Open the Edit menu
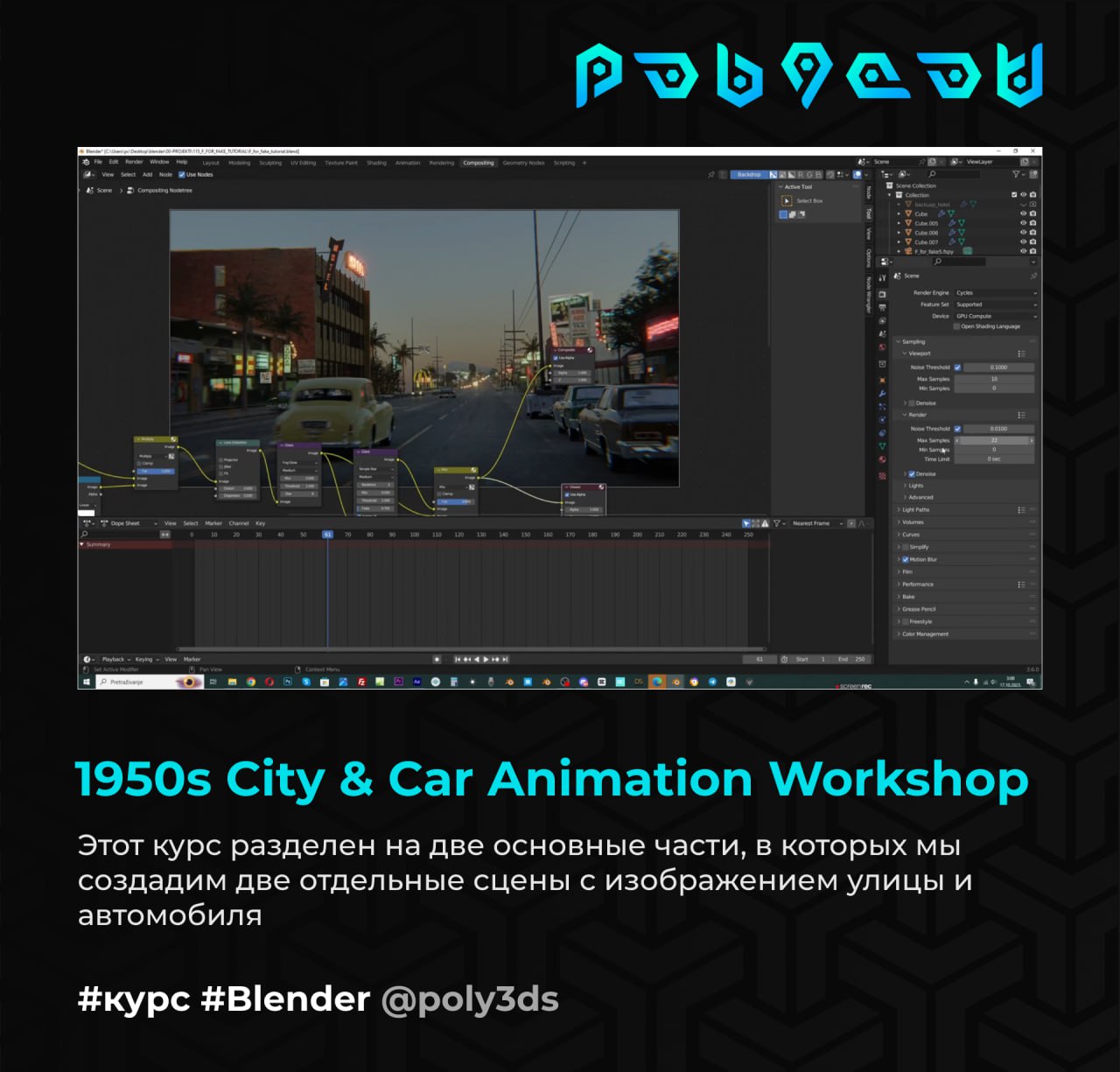Image resolution: width=1120 pixels, height=1072 pixels. tap(114, 162)
